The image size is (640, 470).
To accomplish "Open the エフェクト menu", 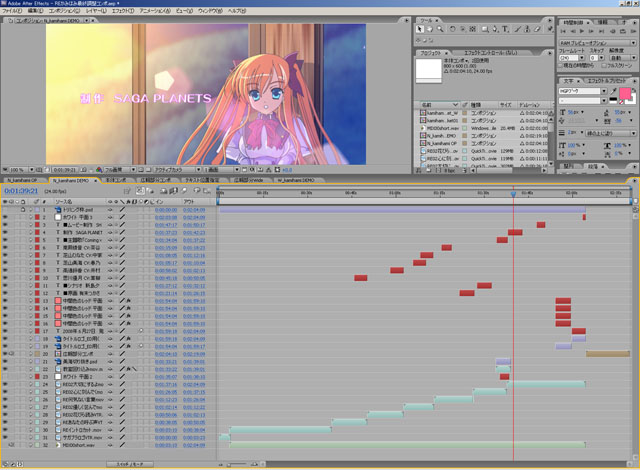I will pyautogui.click(x=122, y=11).
